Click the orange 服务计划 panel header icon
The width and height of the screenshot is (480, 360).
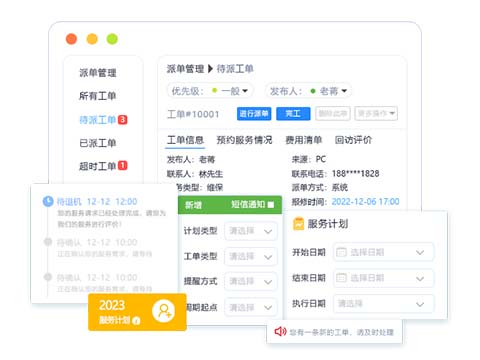tap(298, 224)
